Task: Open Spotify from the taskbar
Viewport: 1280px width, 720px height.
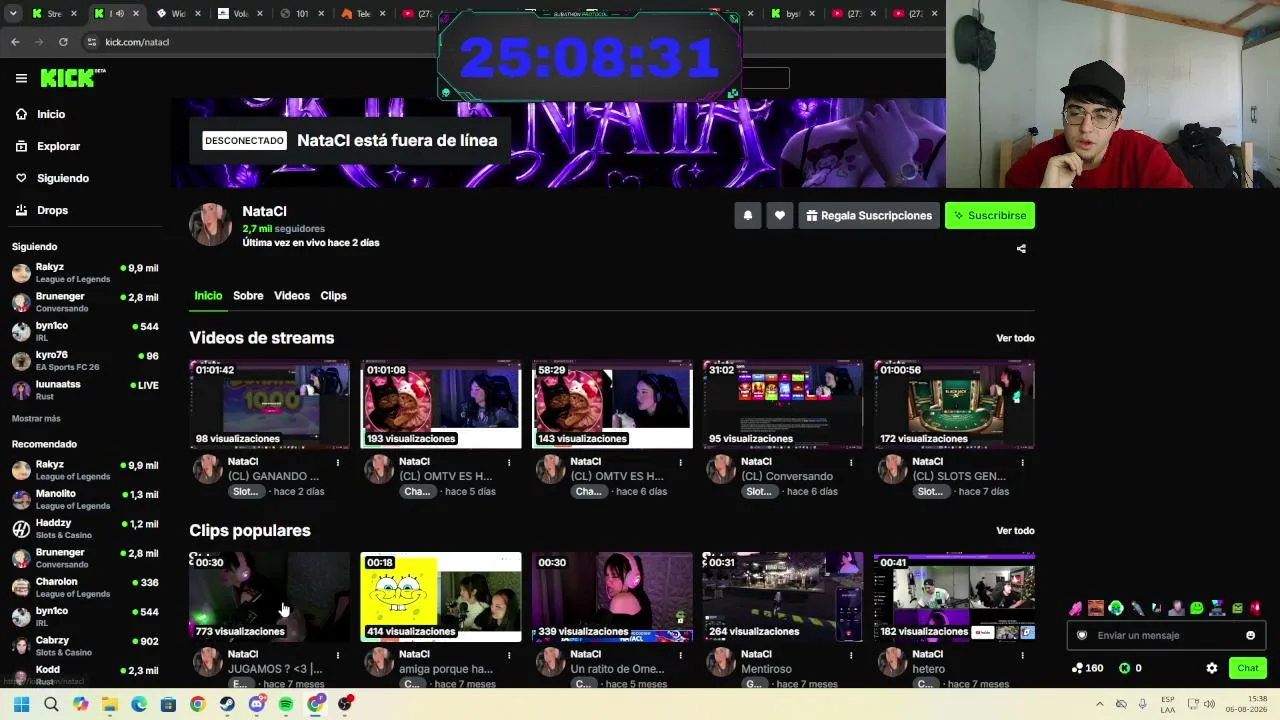Action: pyautogui.click(x=286, y=704)
